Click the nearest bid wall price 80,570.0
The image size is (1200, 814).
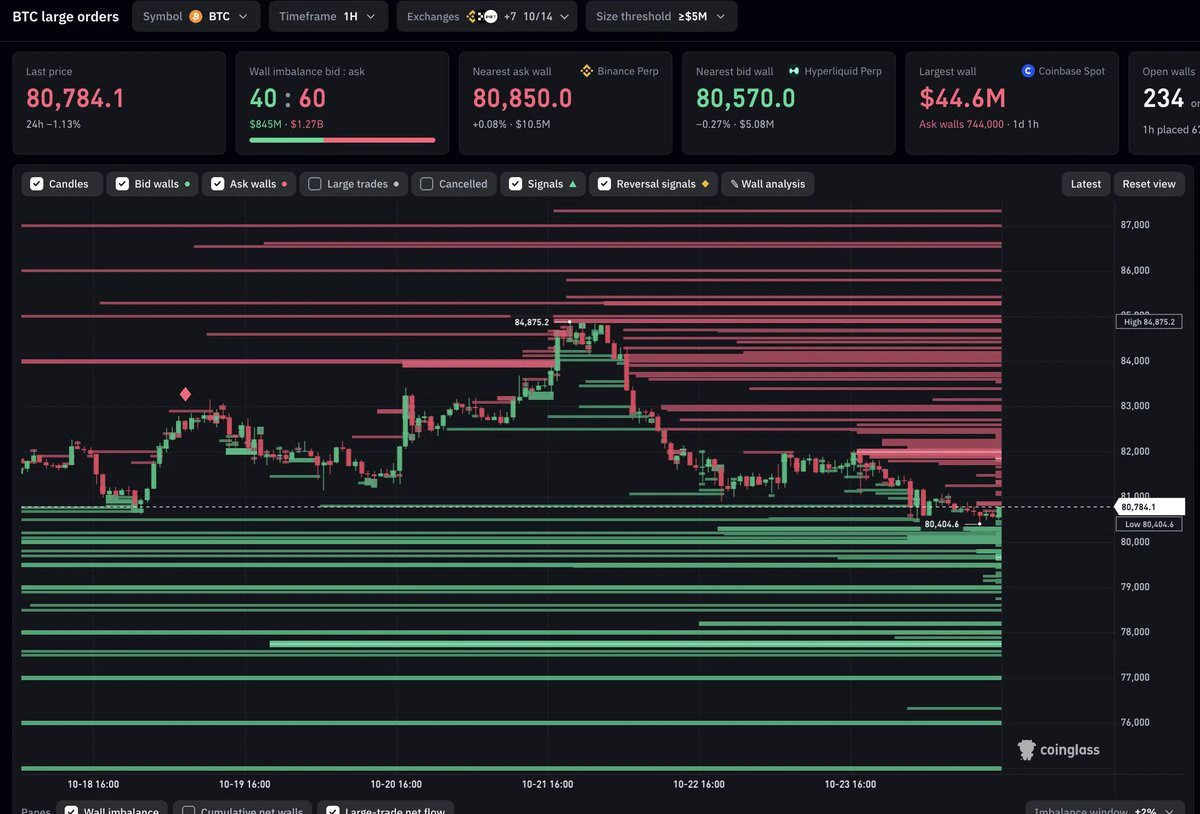pos(746,98)
